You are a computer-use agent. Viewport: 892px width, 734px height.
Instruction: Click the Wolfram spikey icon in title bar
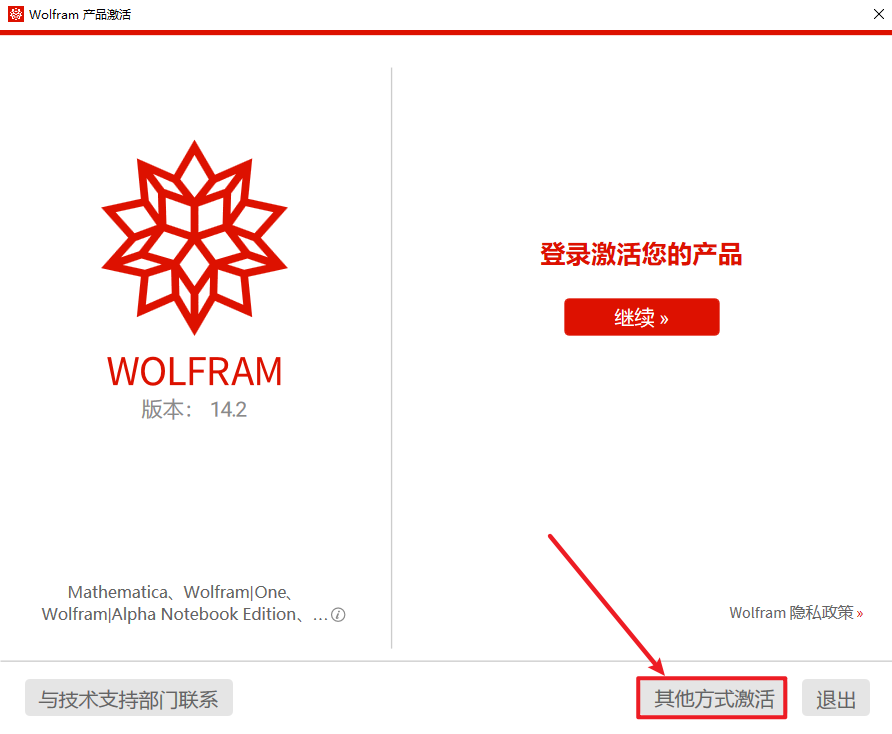point(16,14)
